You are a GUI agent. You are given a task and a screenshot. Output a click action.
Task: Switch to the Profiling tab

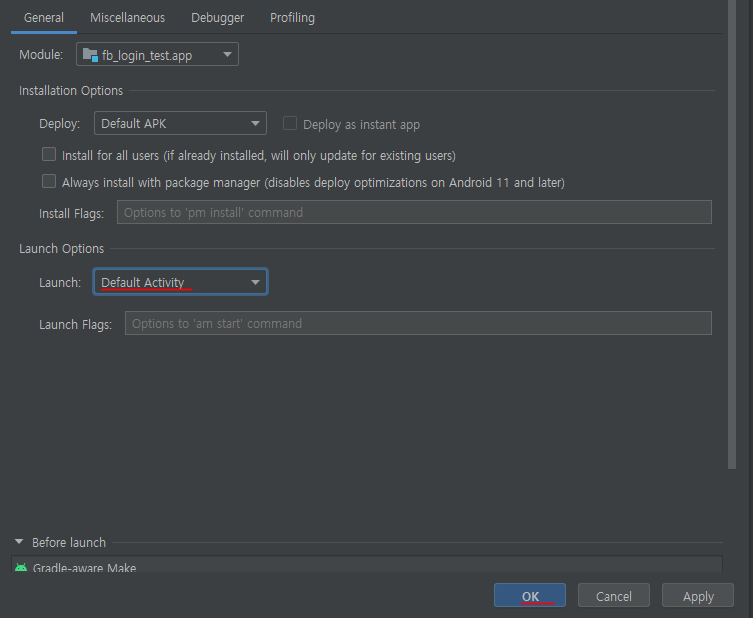[292, 18]
